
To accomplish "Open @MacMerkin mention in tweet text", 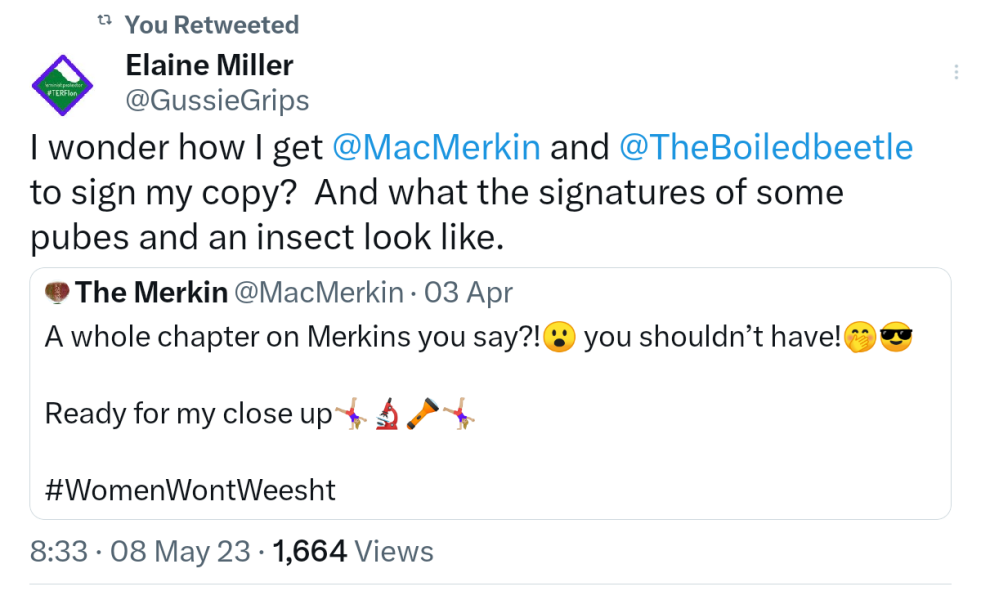I will pyautogui.click(x=435, y=148).
